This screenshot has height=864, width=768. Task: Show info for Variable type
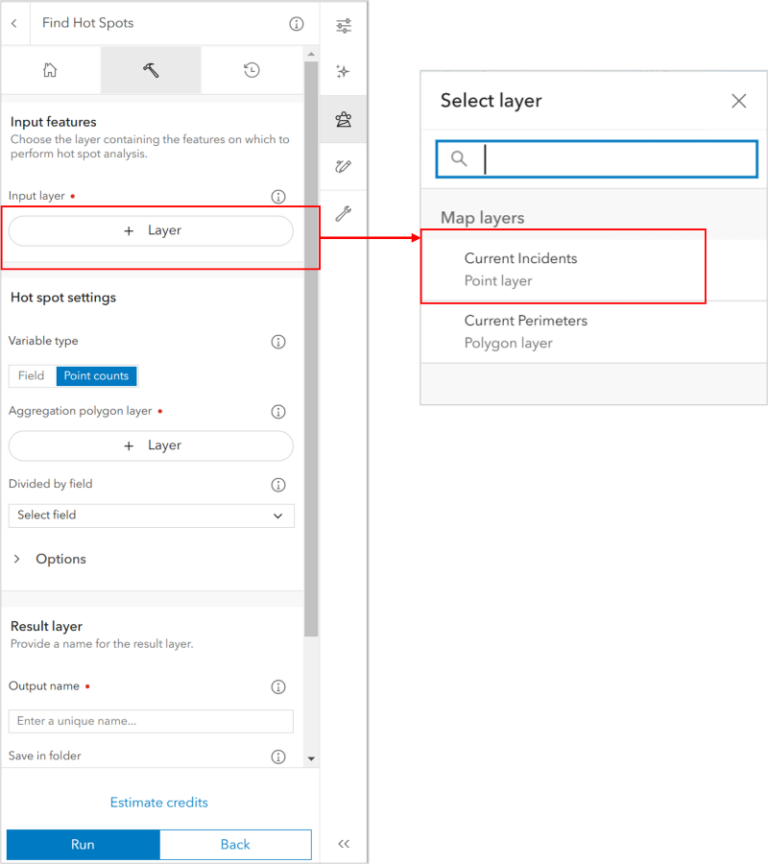278,342
